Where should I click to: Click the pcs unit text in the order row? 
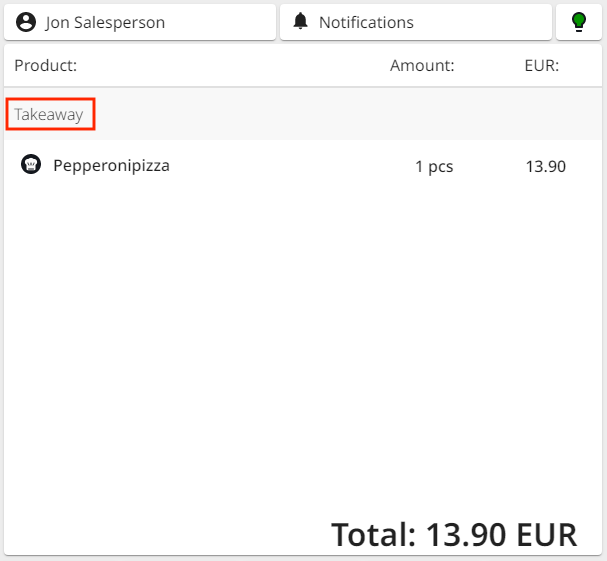click(441, 167)
